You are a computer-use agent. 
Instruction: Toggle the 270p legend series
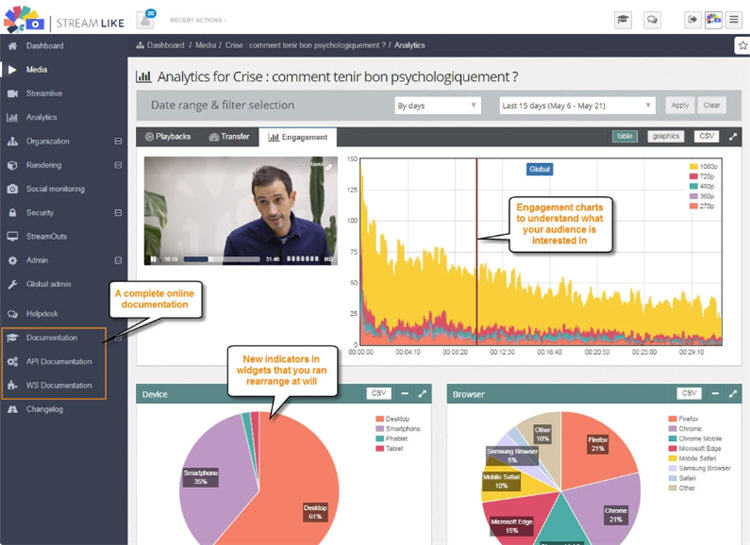702,206
